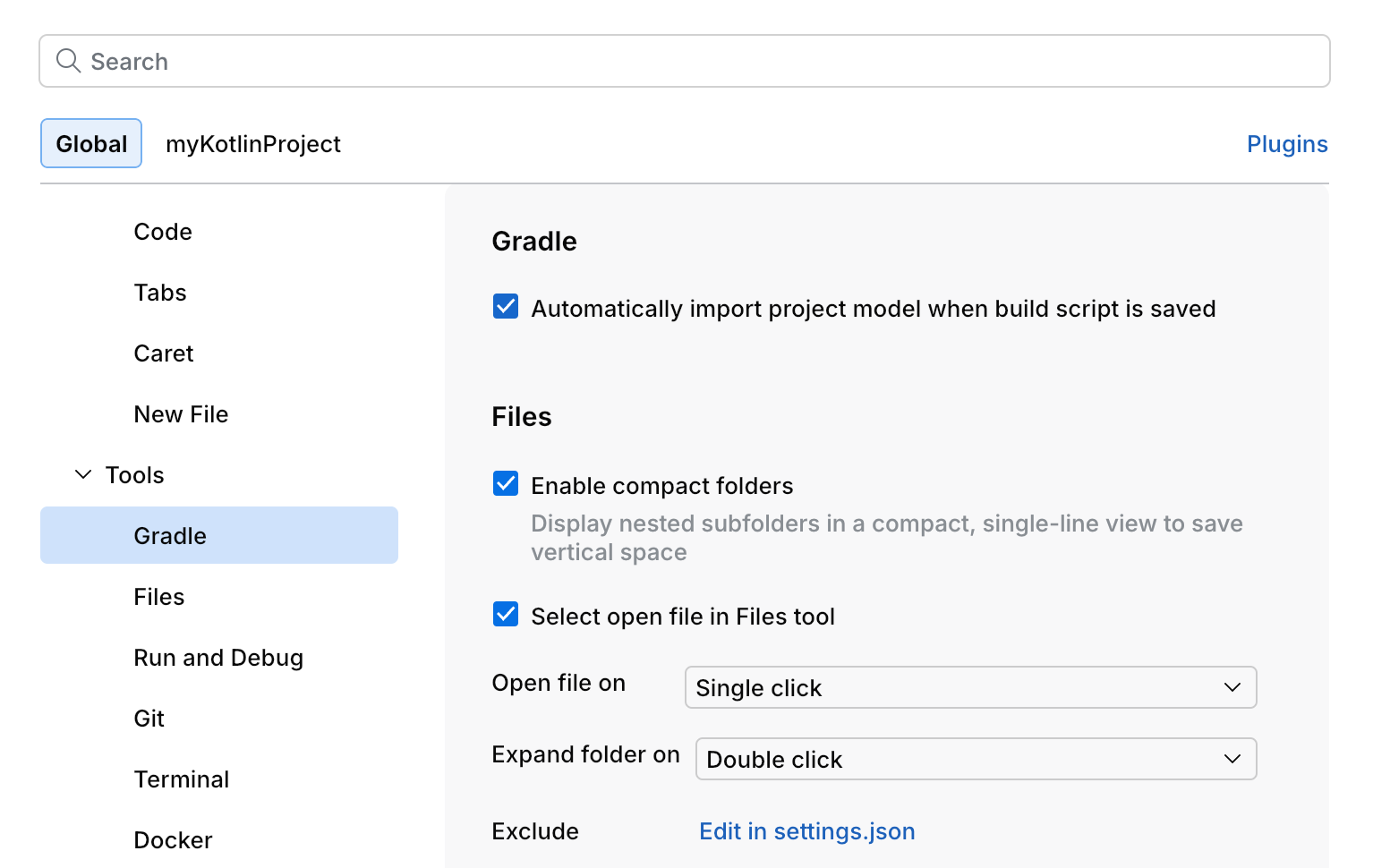Open Gradle settings in the sidebar
This screenshot has width=1373, height=868.
point(170,535)
